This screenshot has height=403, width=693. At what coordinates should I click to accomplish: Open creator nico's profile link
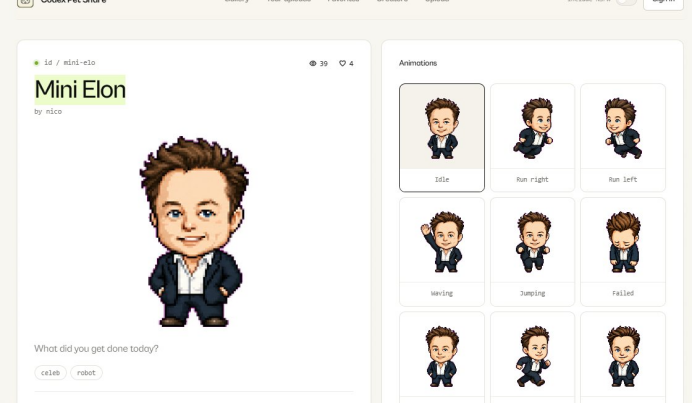point(53,112)
